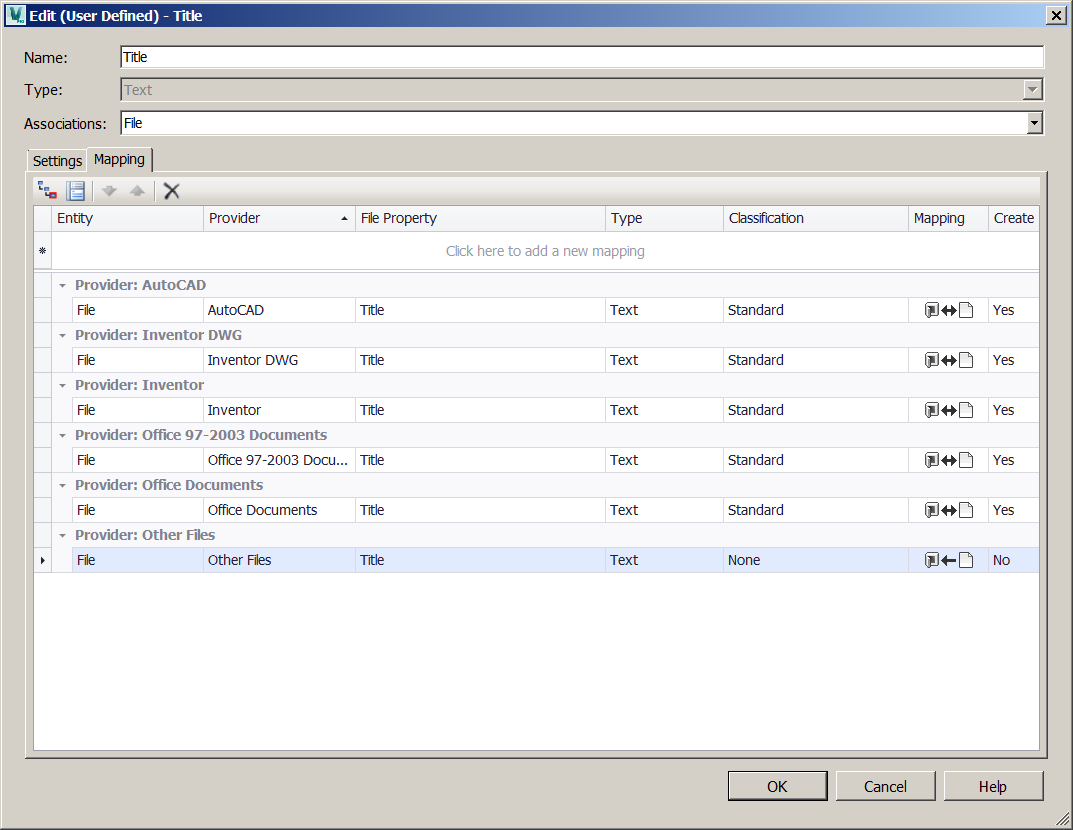Click here to add a new mapping
Image resolution: width=1073 pixels, height=830 pixels.
545,251
